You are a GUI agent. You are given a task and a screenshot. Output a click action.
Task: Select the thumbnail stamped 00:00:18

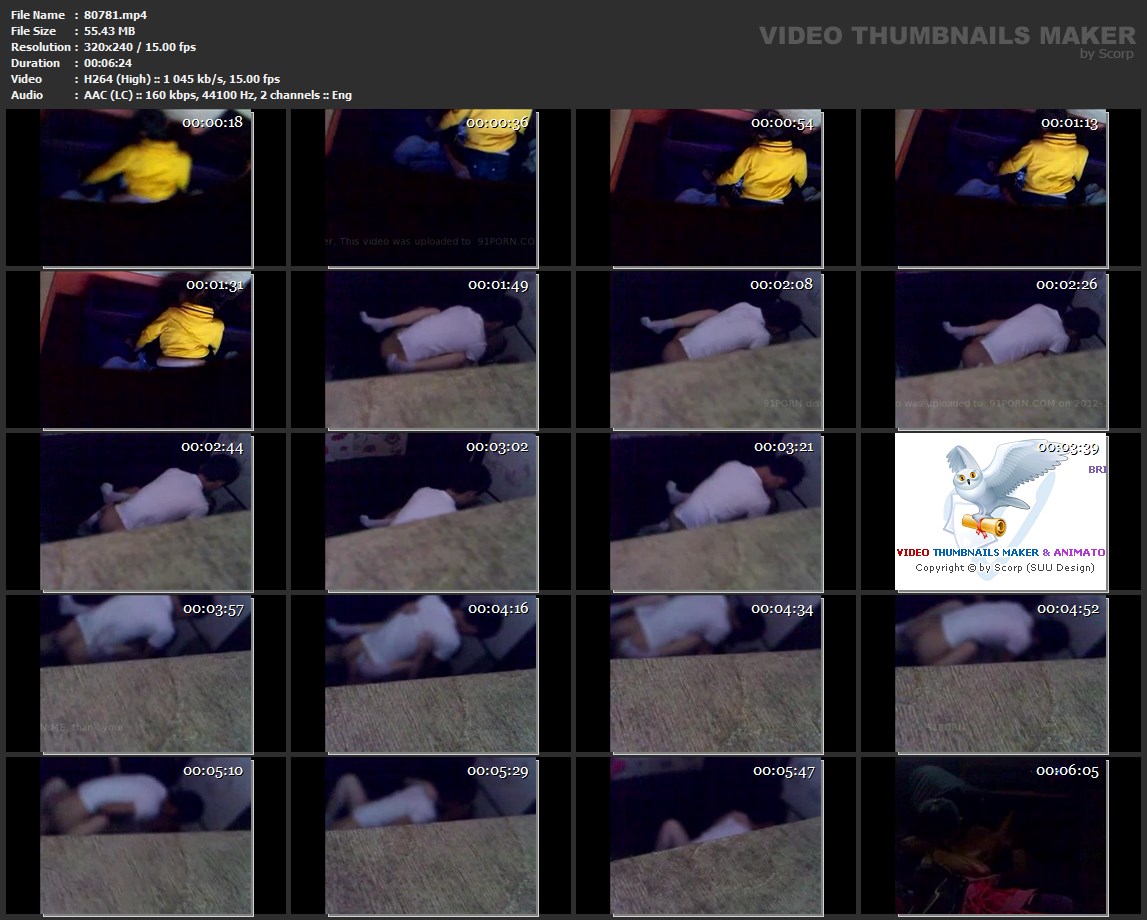tap(146, 188)
